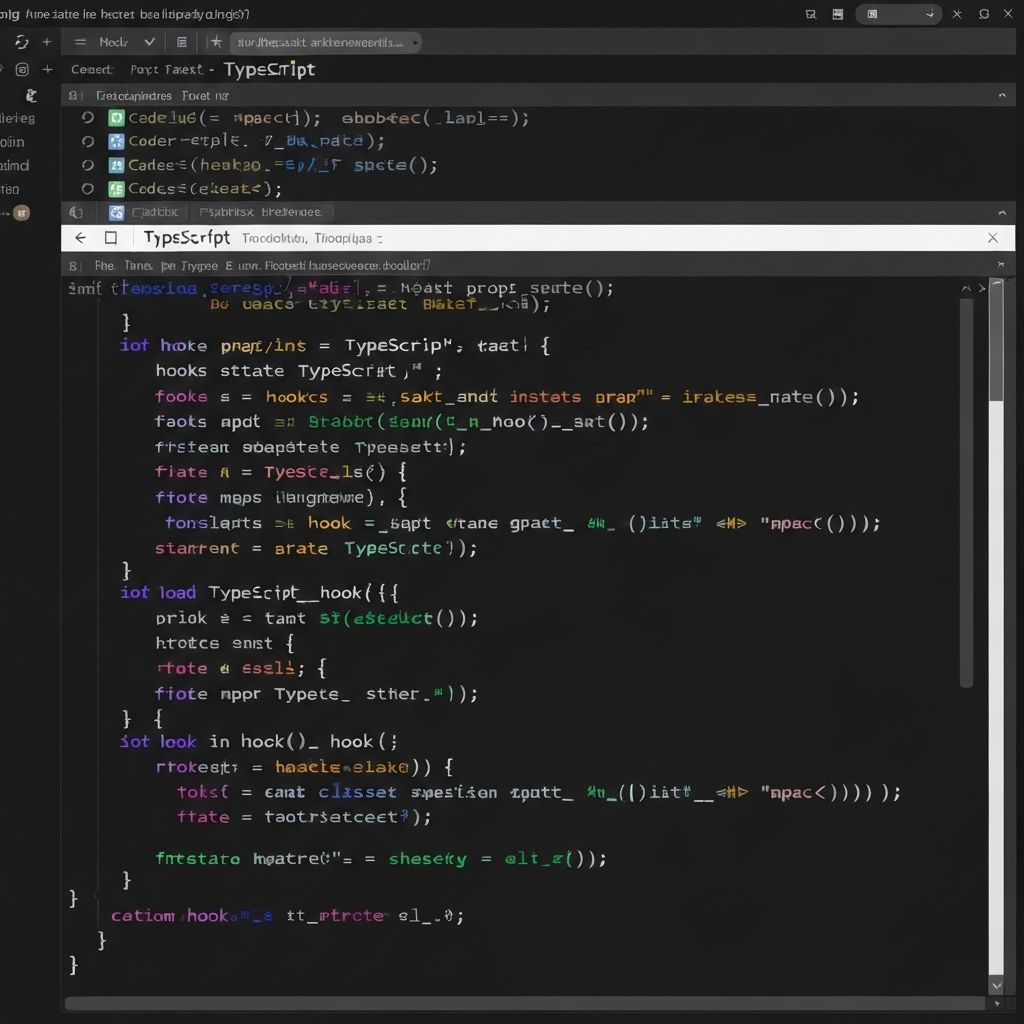This screenshot has width=1024, height=1024.
Task: Open the list view icon near the Mock dropdown
Action: [x=183, y=42]
